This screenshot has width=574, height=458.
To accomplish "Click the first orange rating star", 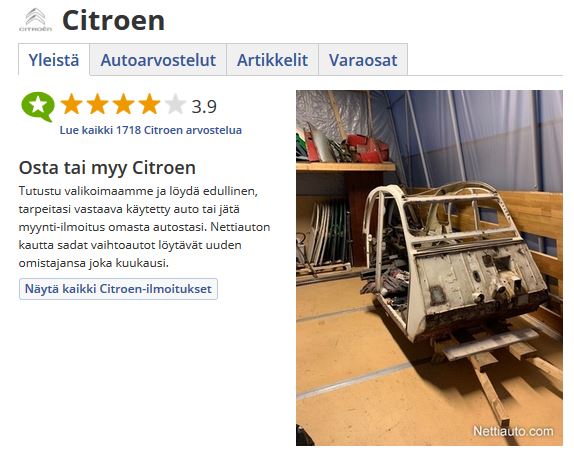I will [x=71, y=104].
